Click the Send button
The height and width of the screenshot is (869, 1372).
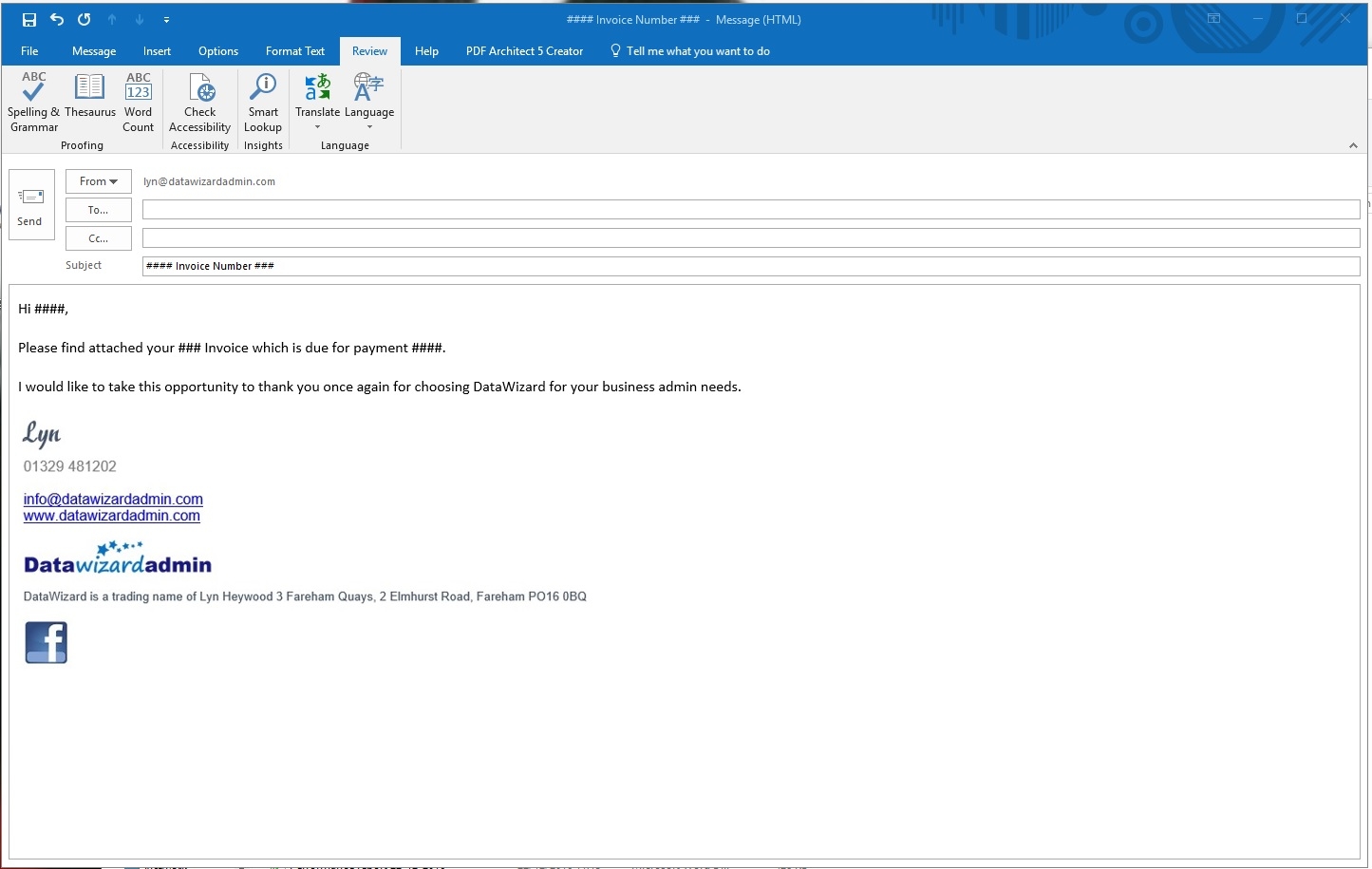30,204
